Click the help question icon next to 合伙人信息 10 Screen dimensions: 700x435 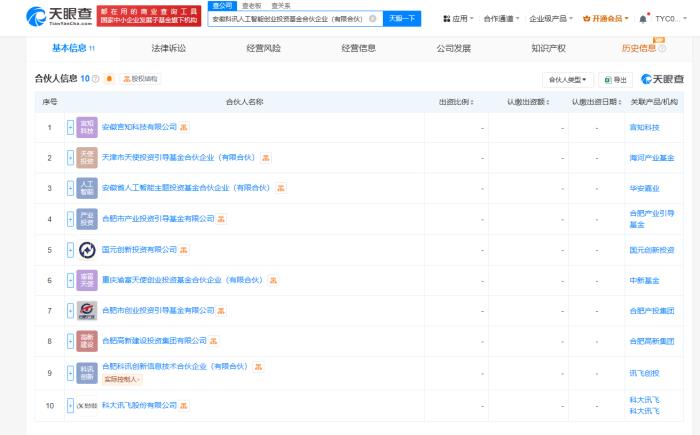pos(96,79)
